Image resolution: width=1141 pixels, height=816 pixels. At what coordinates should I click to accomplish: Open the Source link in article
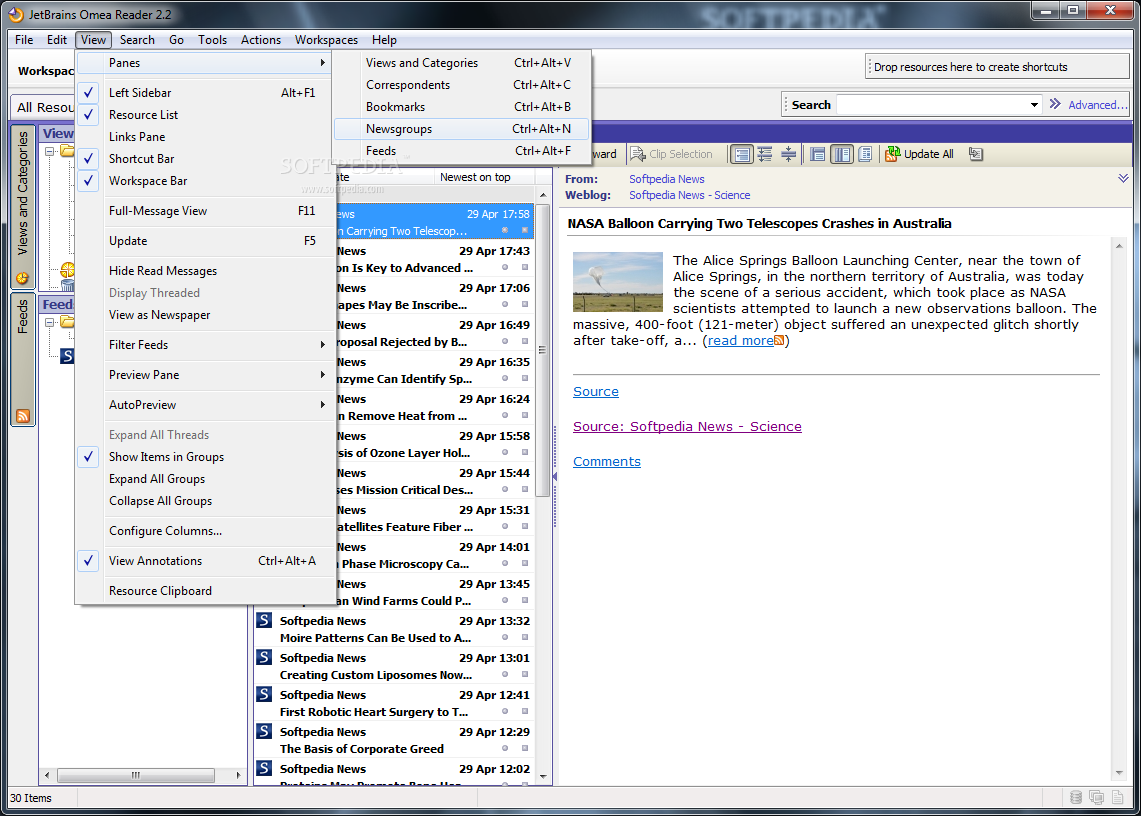(596, 392)
